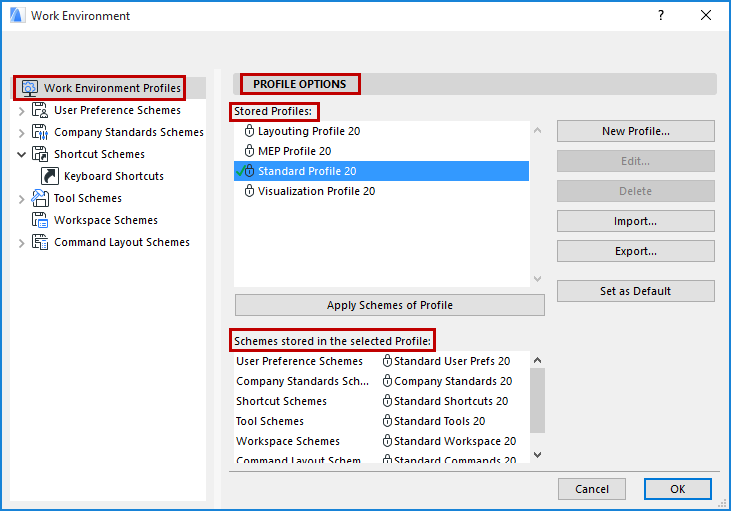This screenshot has height=511, width=731.
Task: Click the Company Standards Schemes icon
Action: coord(40,132)
